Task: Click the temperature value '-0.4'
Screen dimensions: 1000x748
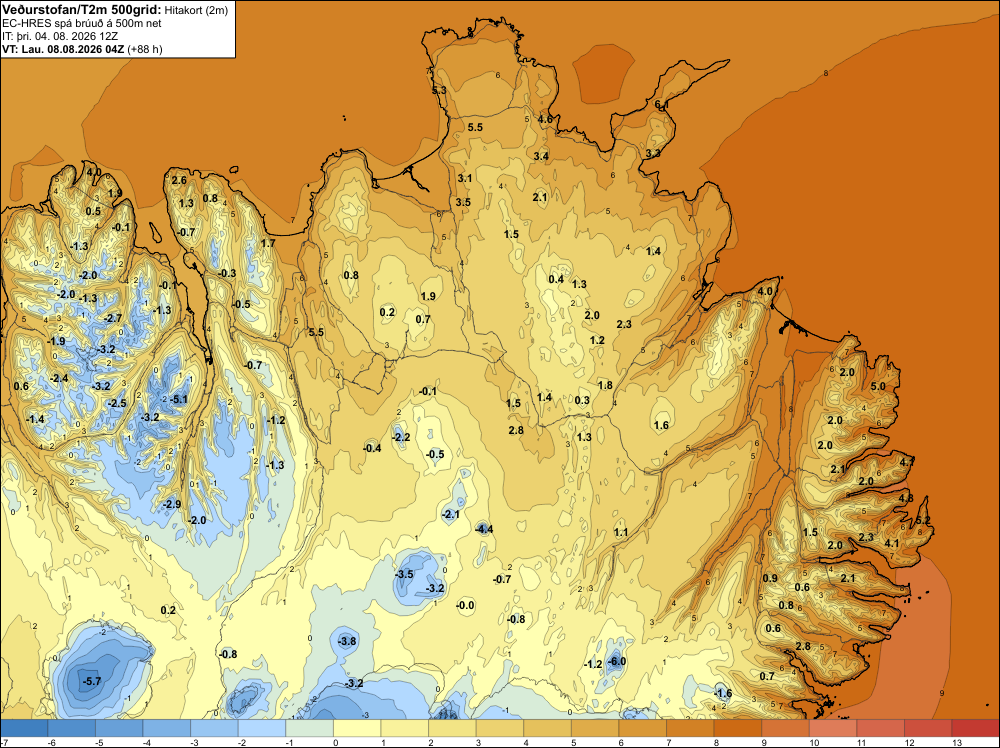Action: pyautogui.click(x=372, y=448)
